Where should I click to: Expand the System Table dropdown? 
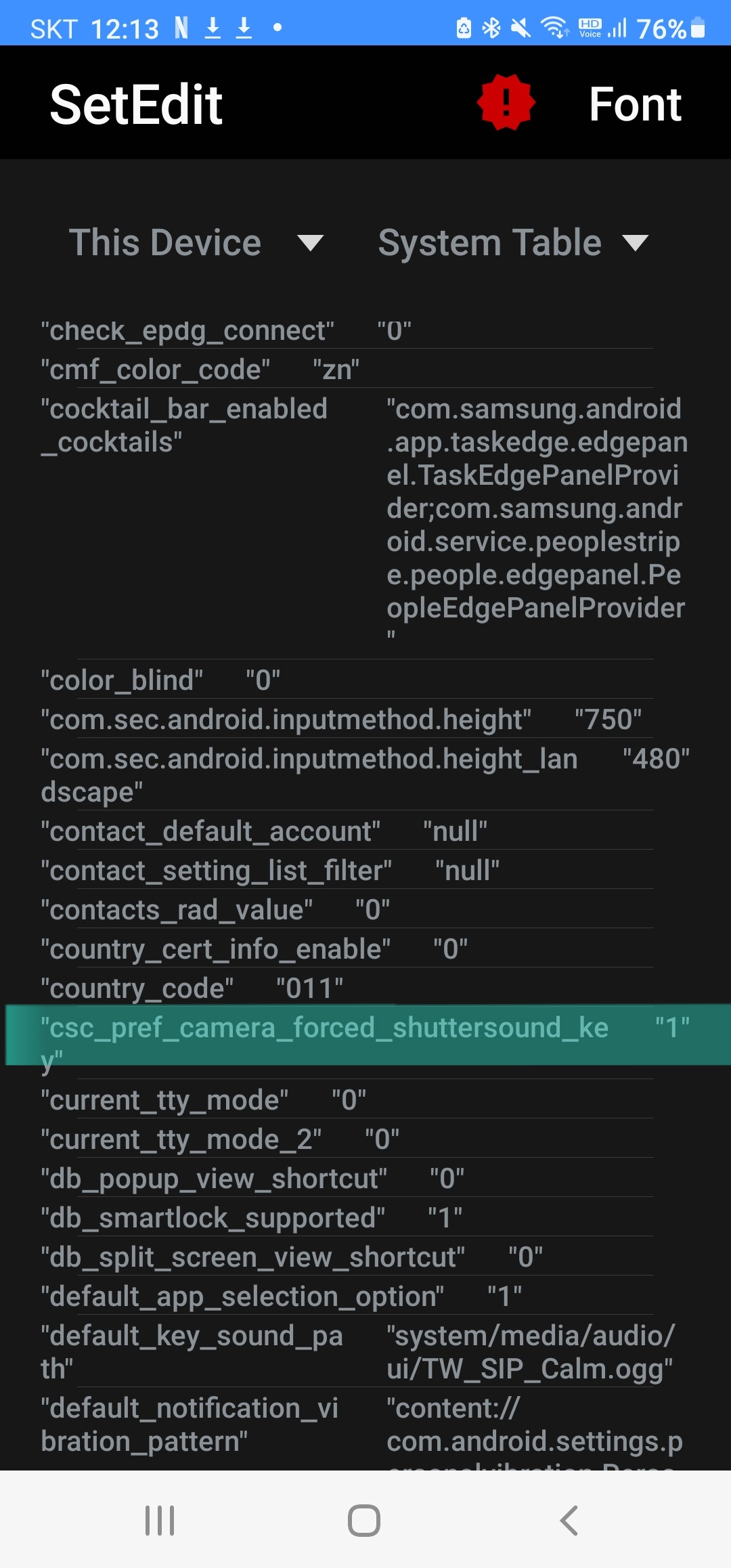tap(513, 242)
